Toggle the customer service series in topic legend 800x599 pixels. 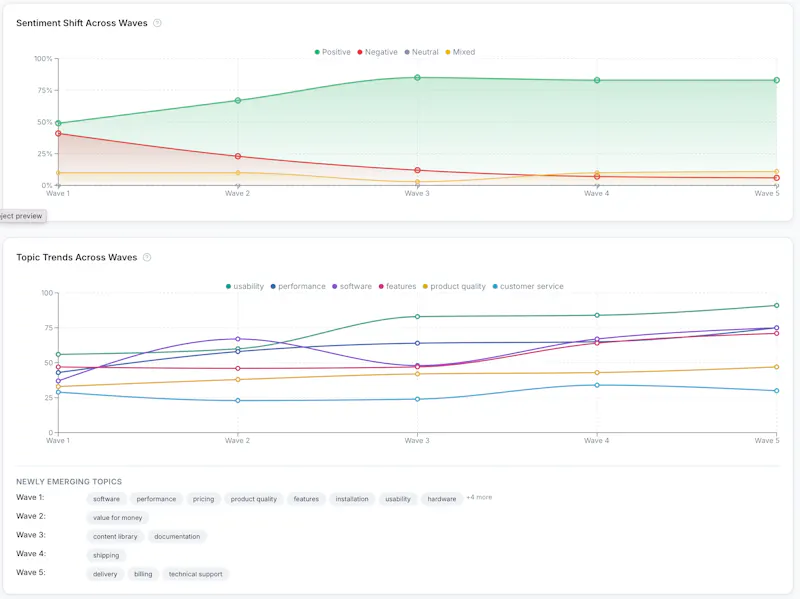pyautogui.click(x=528, y=286)
